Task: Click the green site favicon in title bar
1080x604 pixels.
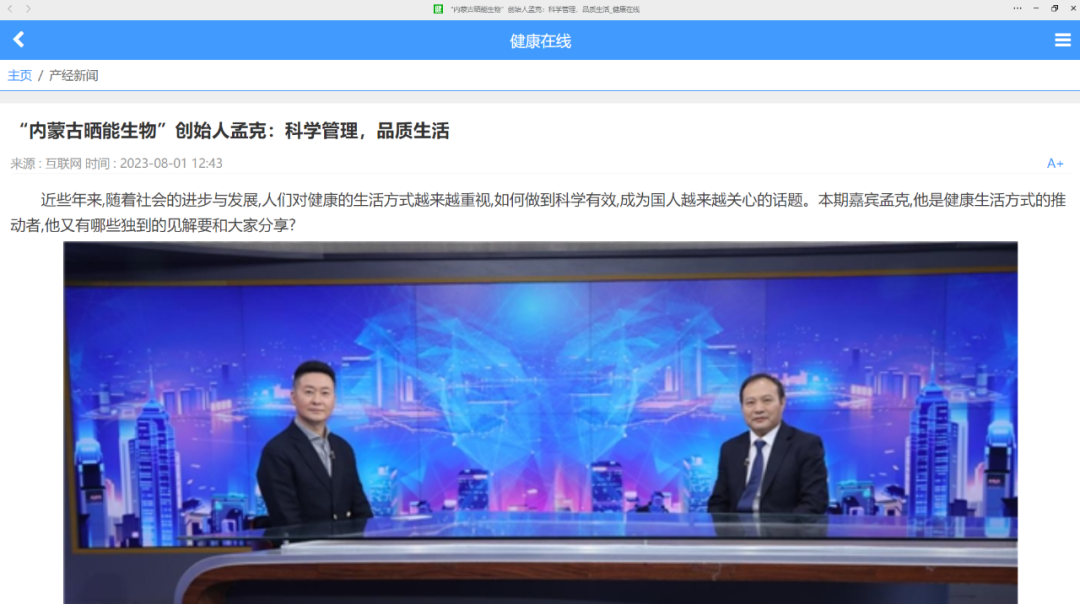Action: coord(438,9)
